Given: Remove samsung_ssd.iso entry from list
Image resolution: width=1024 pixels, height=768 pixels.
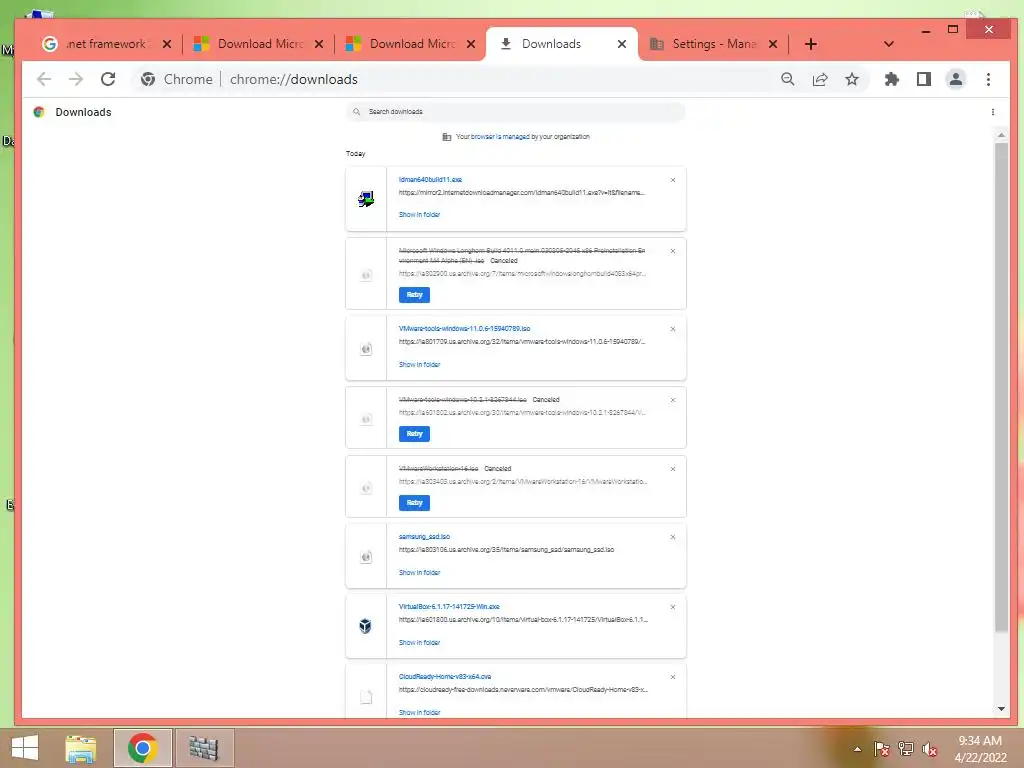Looking at the screenshot, I should (x=673, y=537).
